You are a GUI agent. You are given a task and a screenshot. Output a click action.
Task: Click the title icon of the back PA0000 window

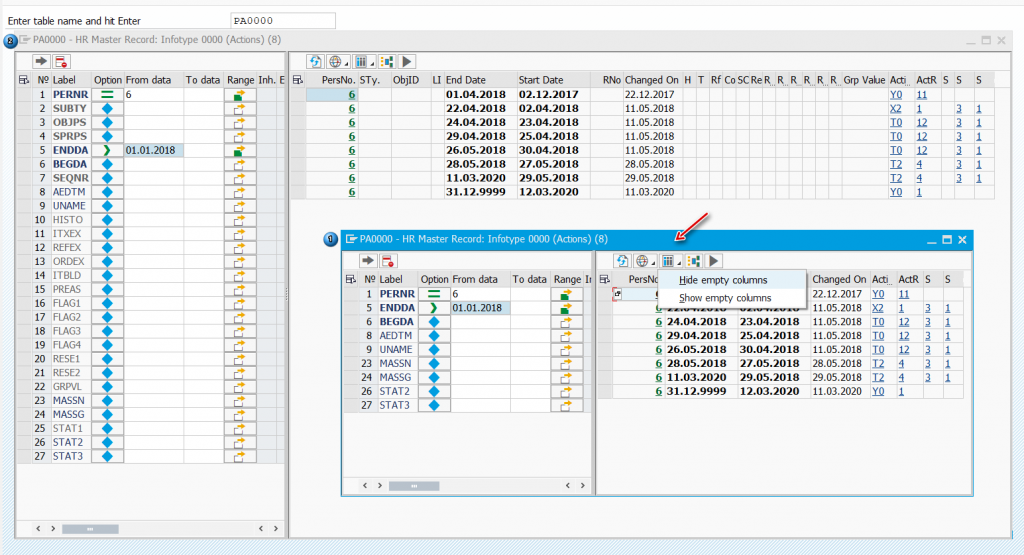coord(25,40)
